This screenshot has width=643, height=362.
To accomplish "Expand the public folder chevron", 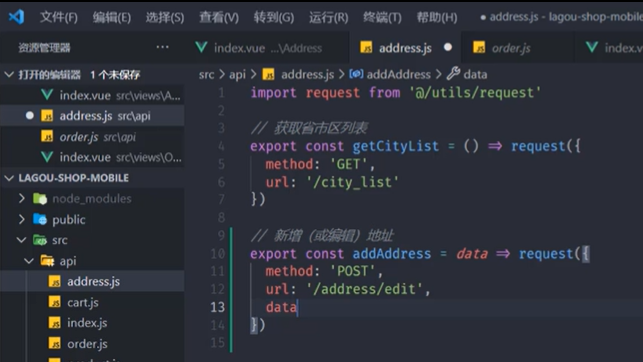I will [x=22, y=219].
